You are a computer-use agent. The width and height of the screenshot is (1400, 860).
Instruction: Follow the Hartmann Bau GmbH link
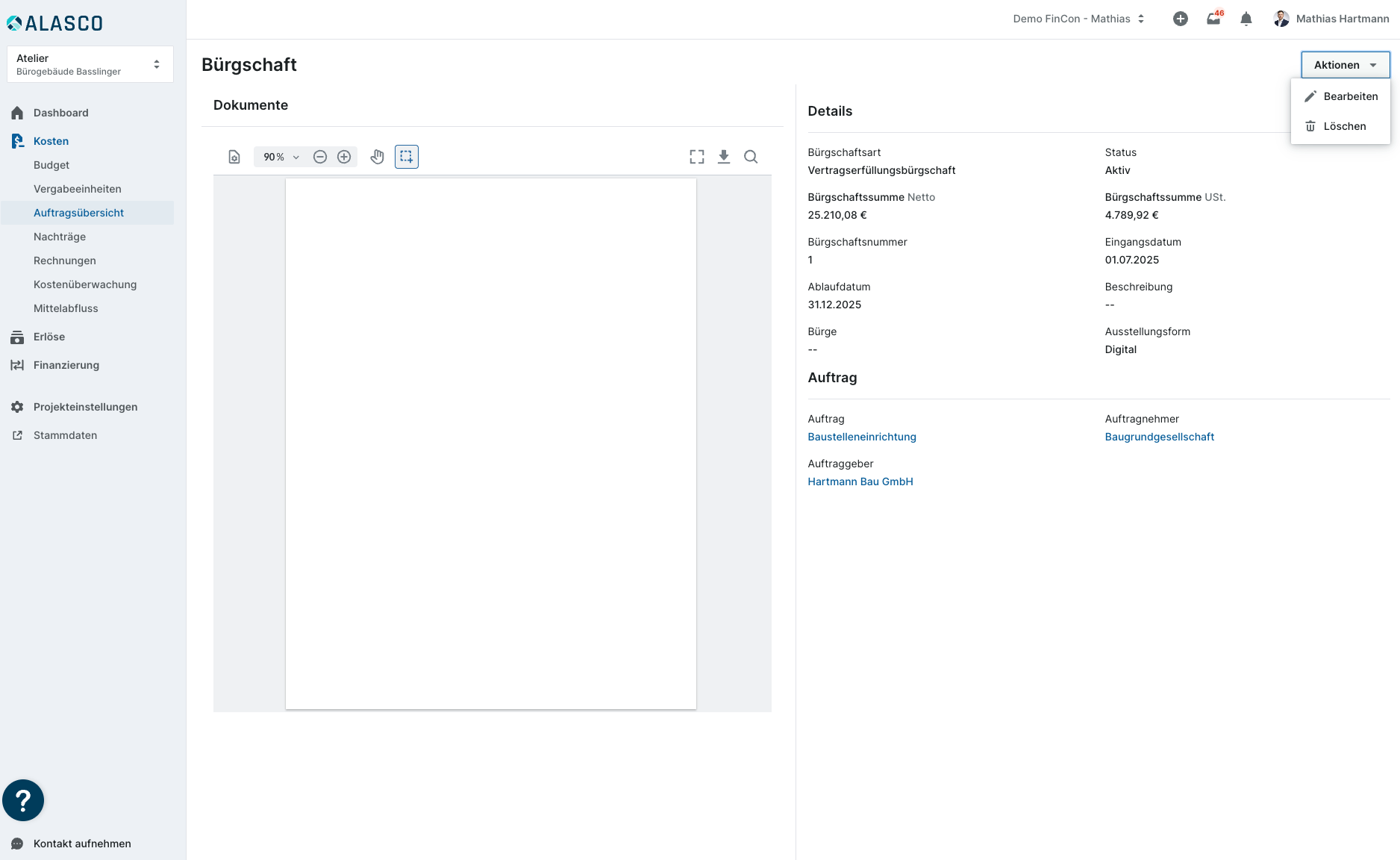point(860,482)
